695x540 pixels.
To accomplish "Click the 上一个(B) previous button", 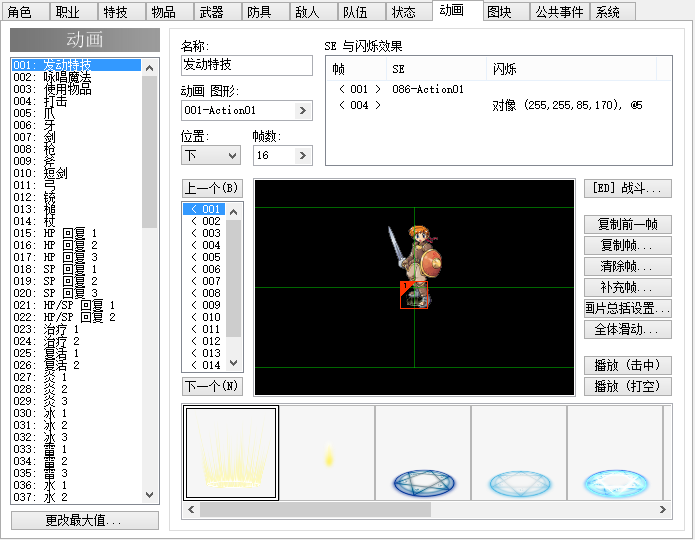I will [x=212, y=188].
